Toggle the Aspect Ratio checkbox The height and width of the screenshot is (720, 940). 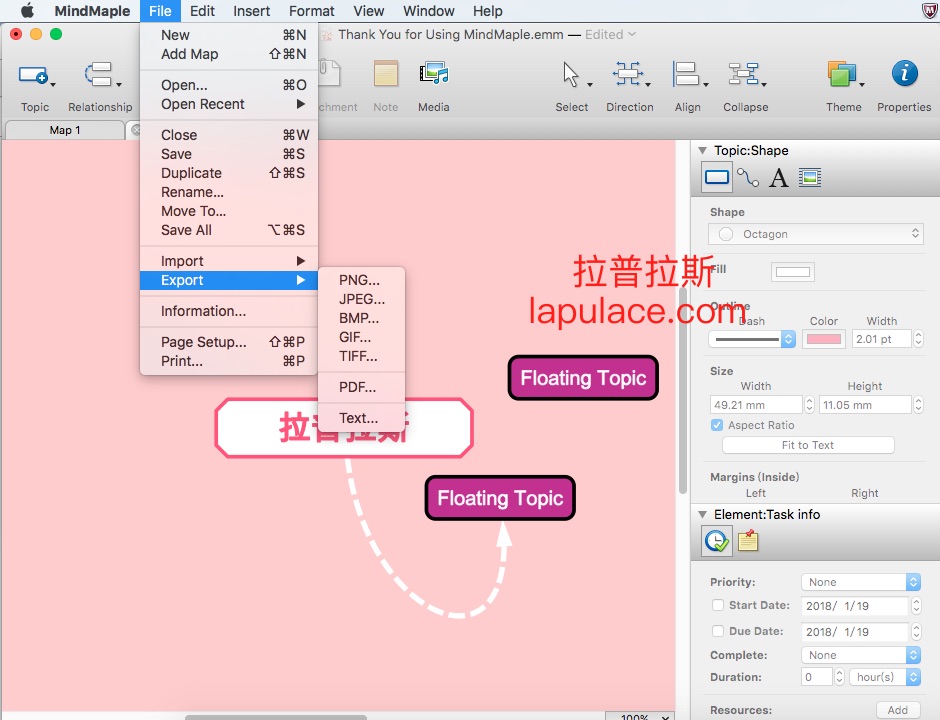[717, 425]
